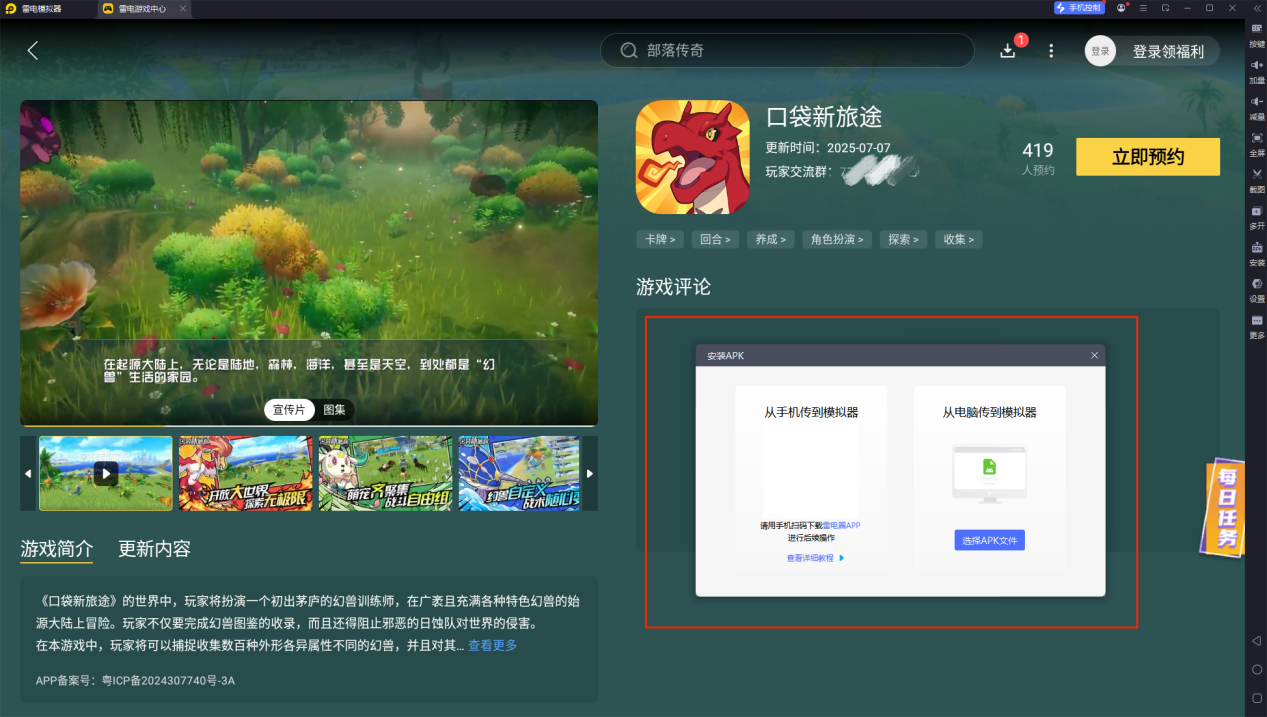Viewport: 1267px width, 717px height.
Task: Click the 手机控制 button in title bar
Action: point(1079,8)
